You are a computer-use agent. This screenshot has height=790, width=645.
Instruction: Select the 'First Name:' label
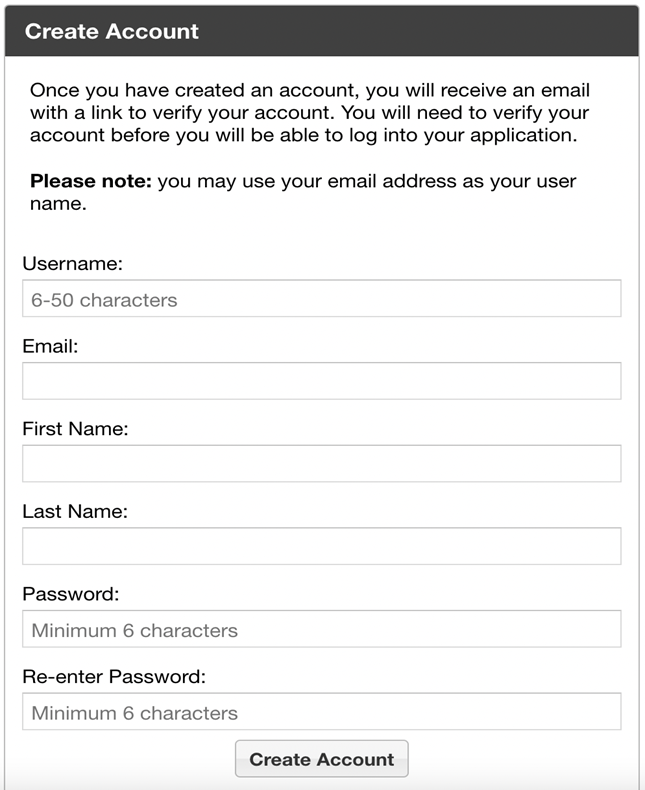click(76, 429)
